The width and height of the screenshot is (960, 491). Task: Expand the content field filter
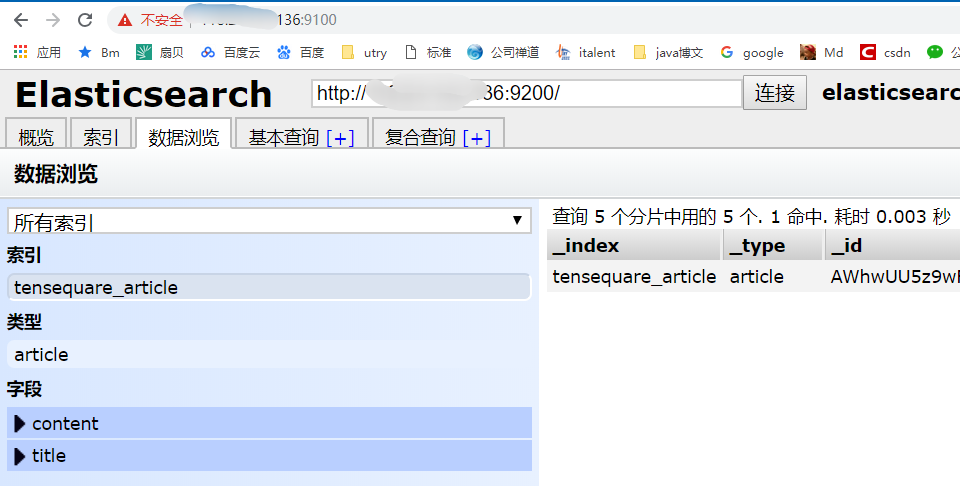coord(269,423)
